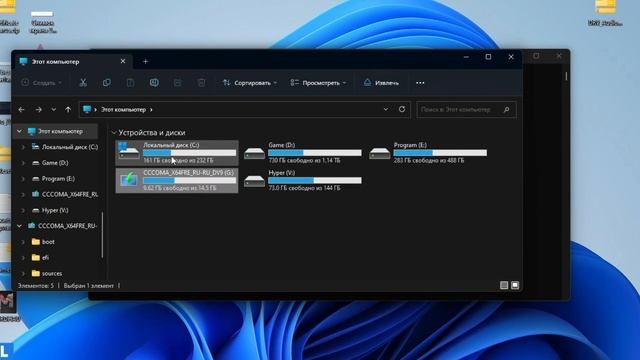Go back with the left arrow
This screenshot has height=360, width=640.
point(21,109)
